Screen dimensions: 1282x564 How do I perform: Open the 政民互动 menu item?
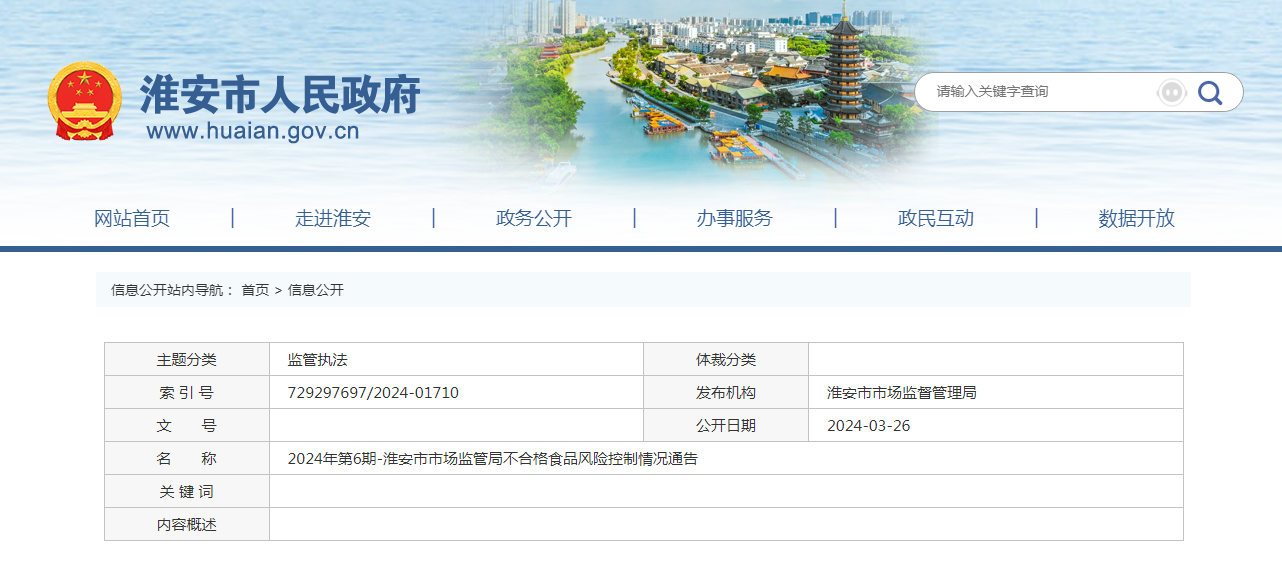(936, 218)
